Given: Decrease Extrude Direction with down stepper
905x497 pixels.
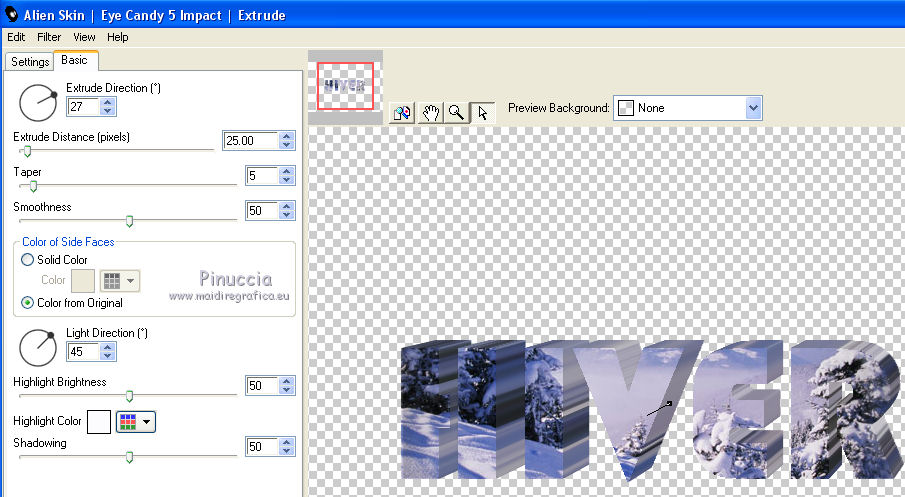Looking at the screenshot, I should (x=107, y=111).
